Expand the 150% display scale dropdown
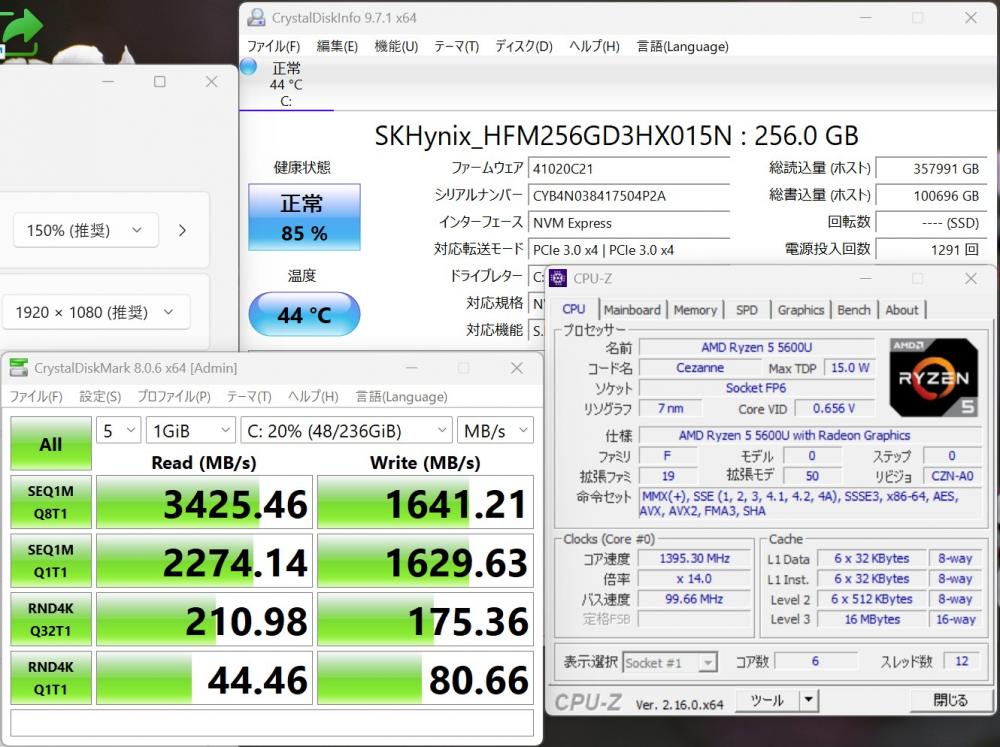This screenshot has height=747, width=1000. [x=85, y=231]
